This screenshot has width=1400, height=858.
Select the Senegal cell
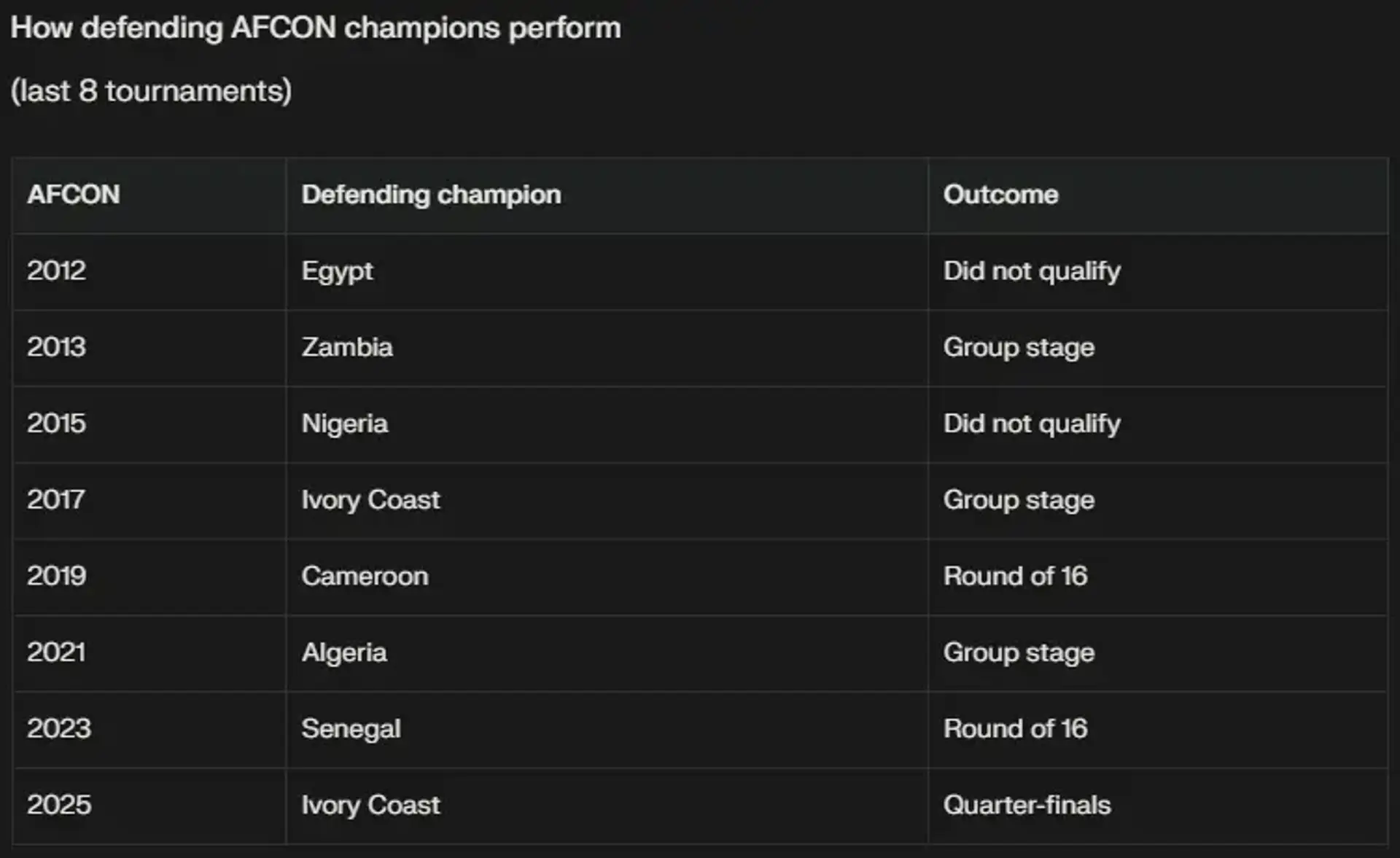[x=351, y=729]
